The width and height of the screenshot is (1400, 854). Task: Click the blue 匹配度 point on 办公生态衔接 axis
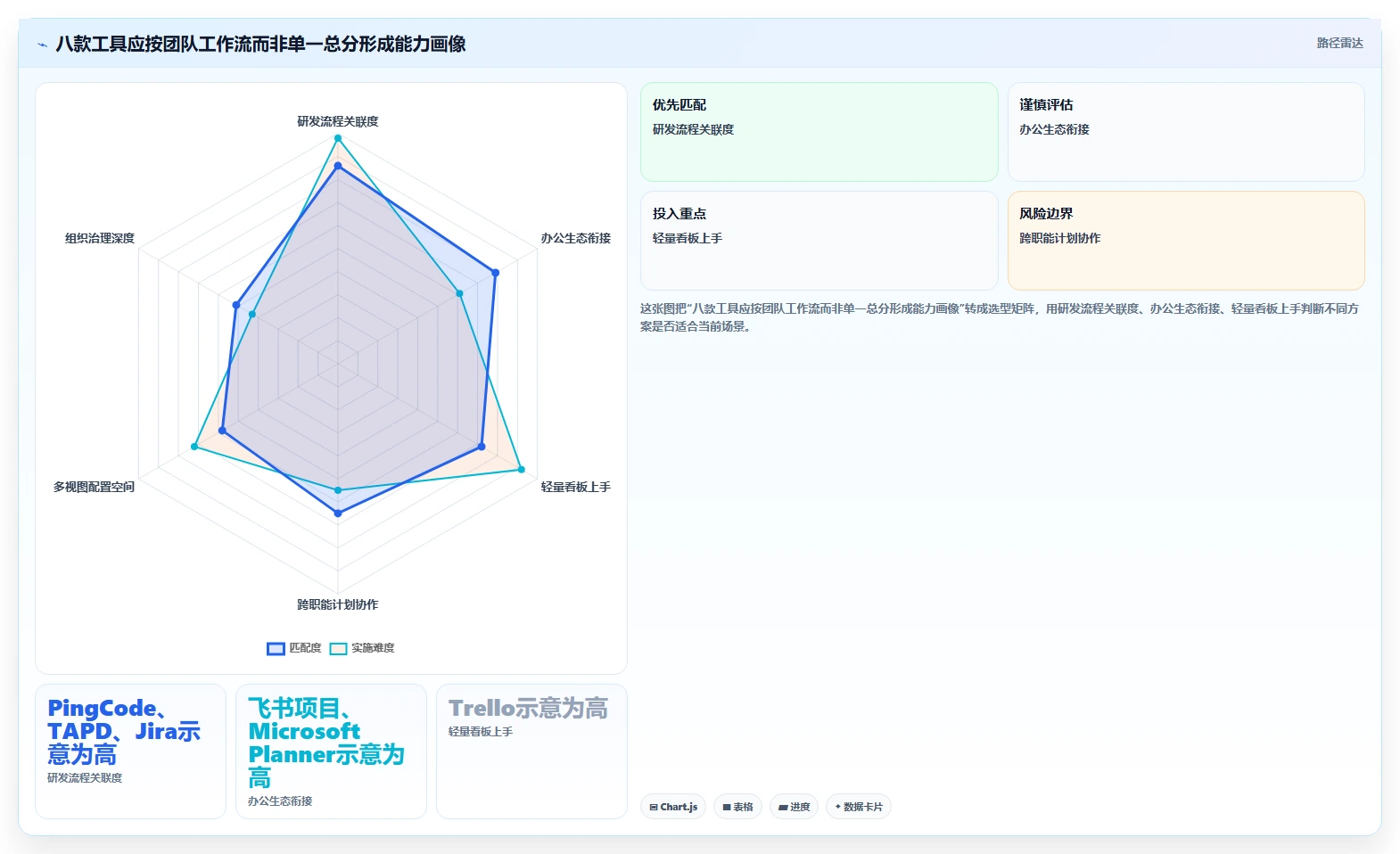point(495,273)
